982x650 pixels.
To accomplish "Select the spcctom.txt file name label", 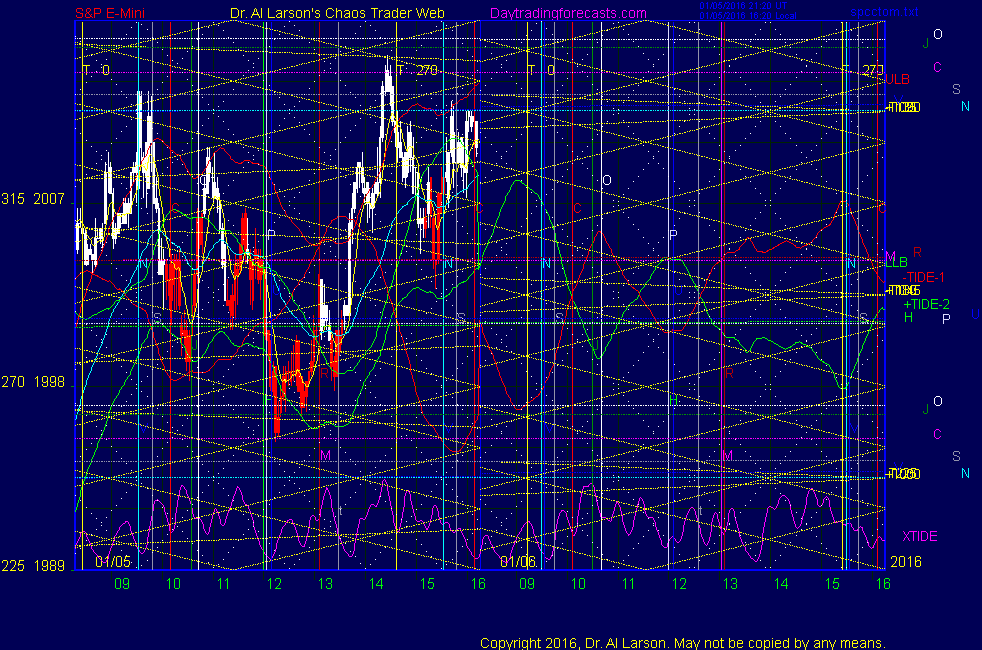I will pyautogui.click(x=884, y=13).
